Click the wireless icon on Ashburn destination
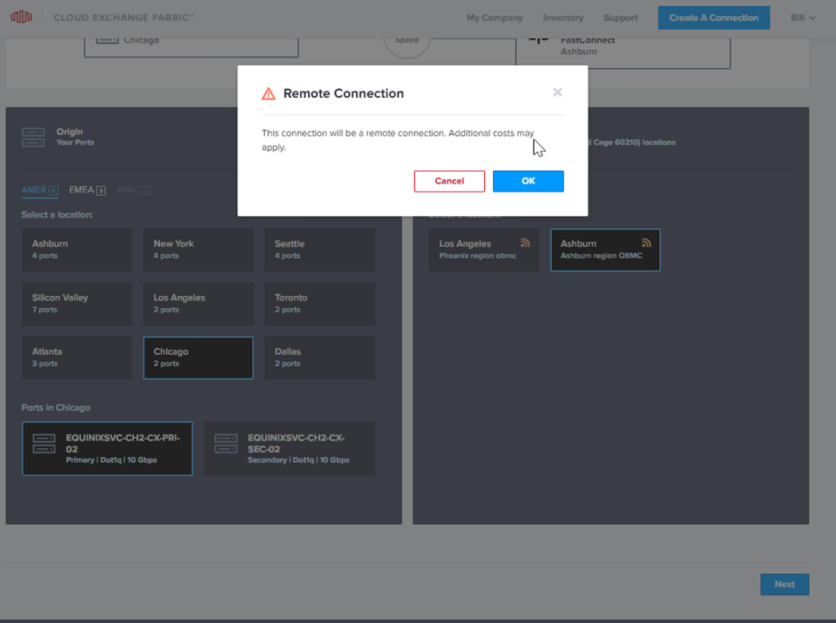 click(x=646, y=243)
